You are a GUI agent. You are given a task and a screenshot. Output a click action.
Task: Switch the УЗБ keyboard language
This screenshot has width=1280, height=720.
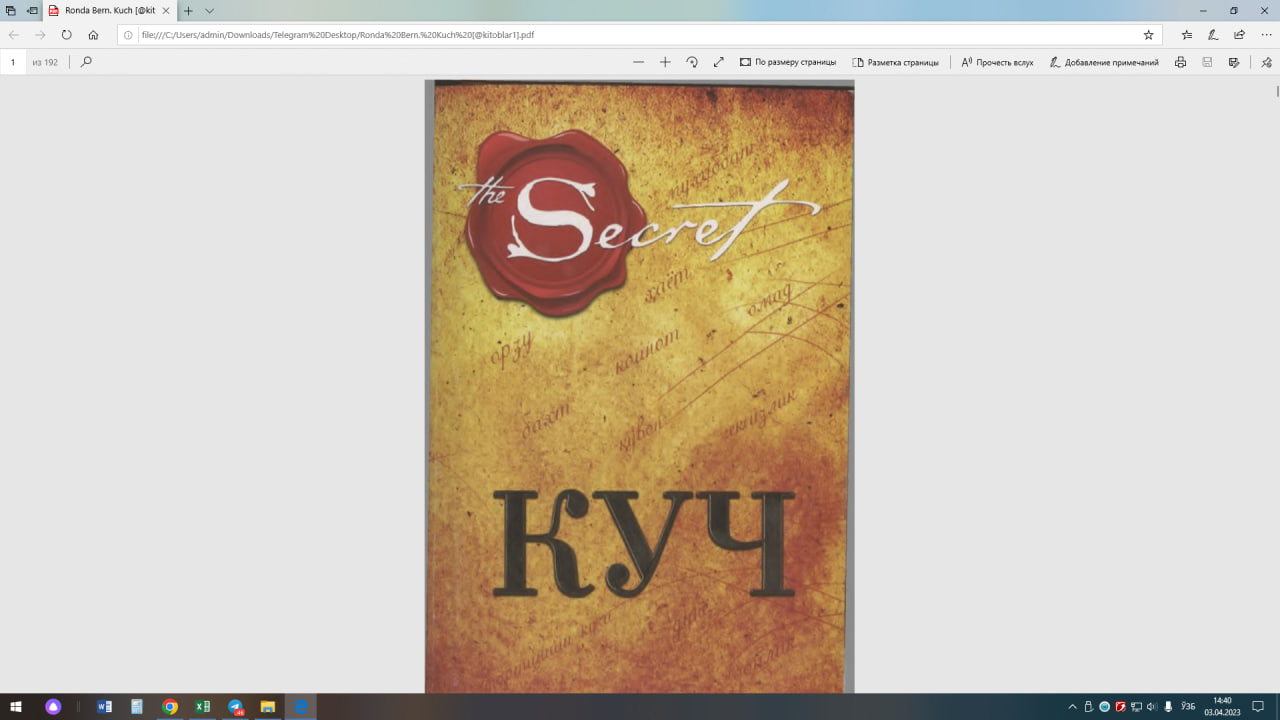point(1188,707)
